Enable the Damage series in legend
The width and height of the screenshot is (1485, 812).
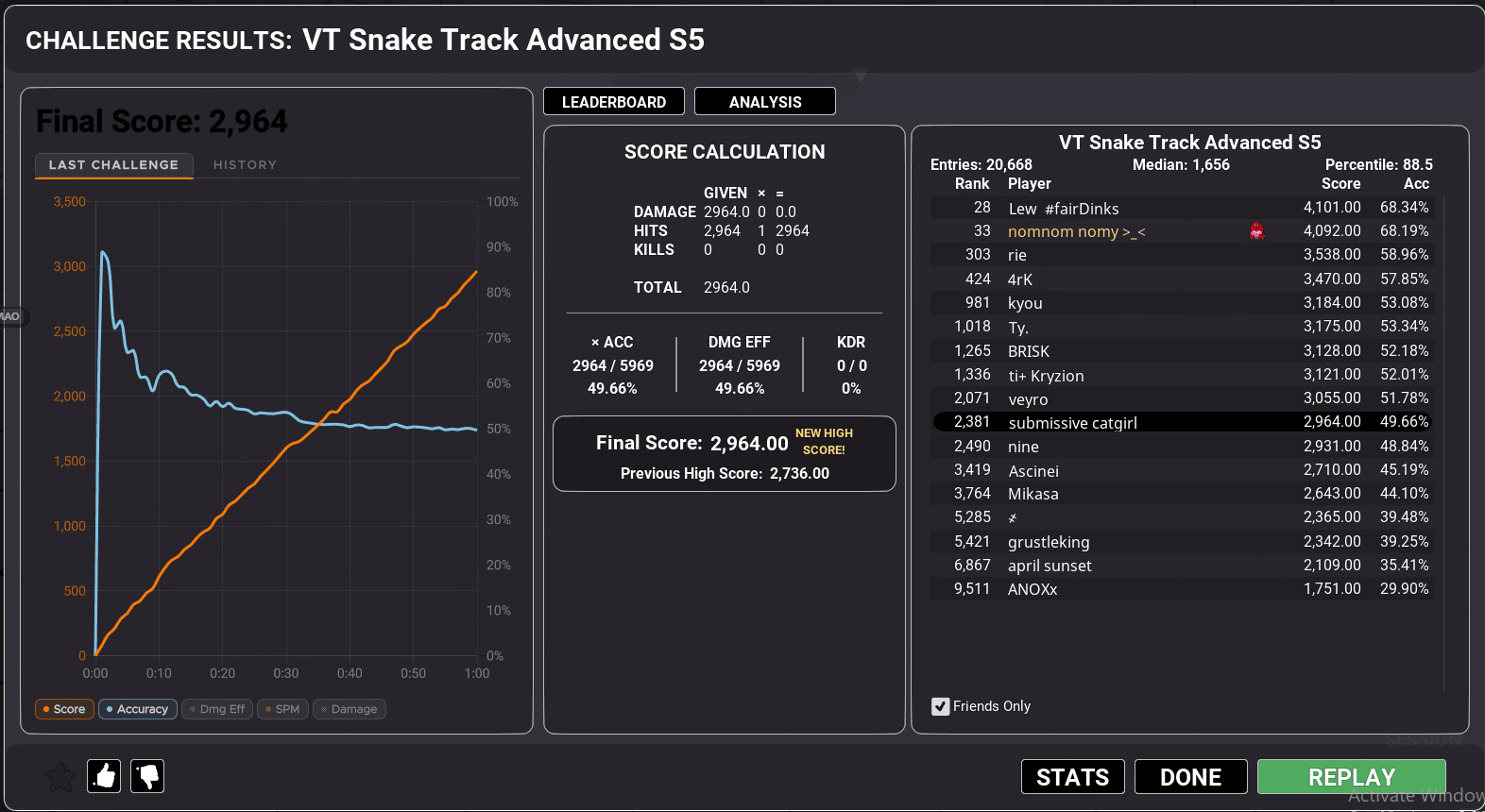[350, 709]
